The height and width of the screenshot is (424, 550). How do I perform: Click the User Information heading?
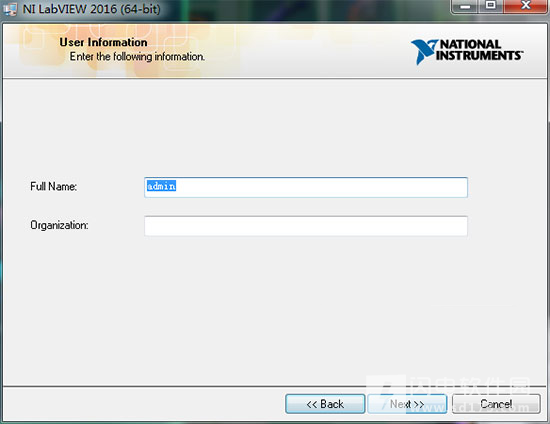tap(103, 42)
